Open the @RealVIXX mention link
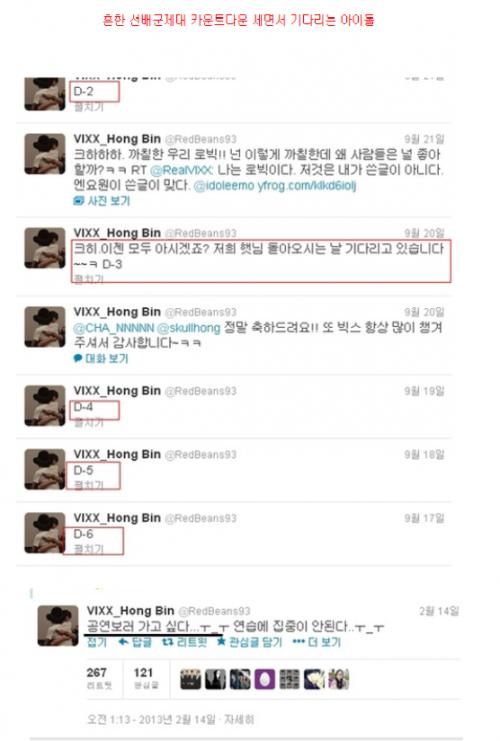This screenshot has width=500, height=741. coord(181,170)
